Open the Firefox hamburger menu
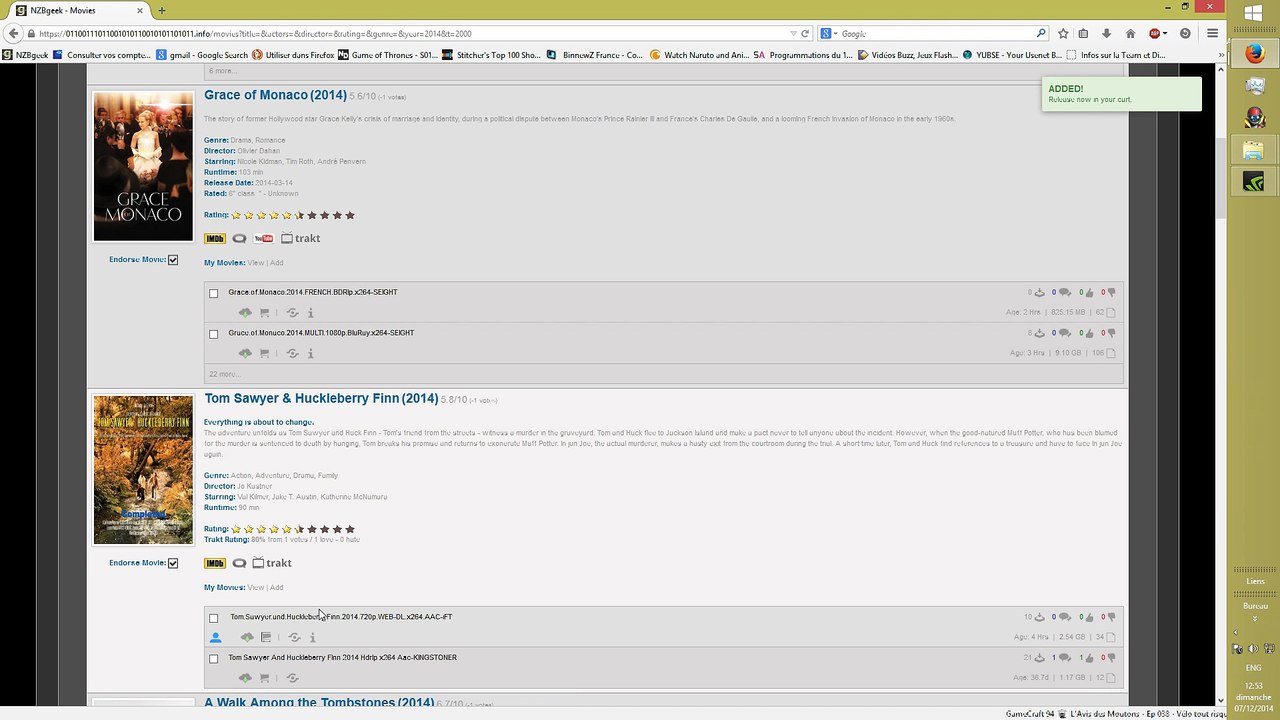1280x720 pixels. point(1212,34)
